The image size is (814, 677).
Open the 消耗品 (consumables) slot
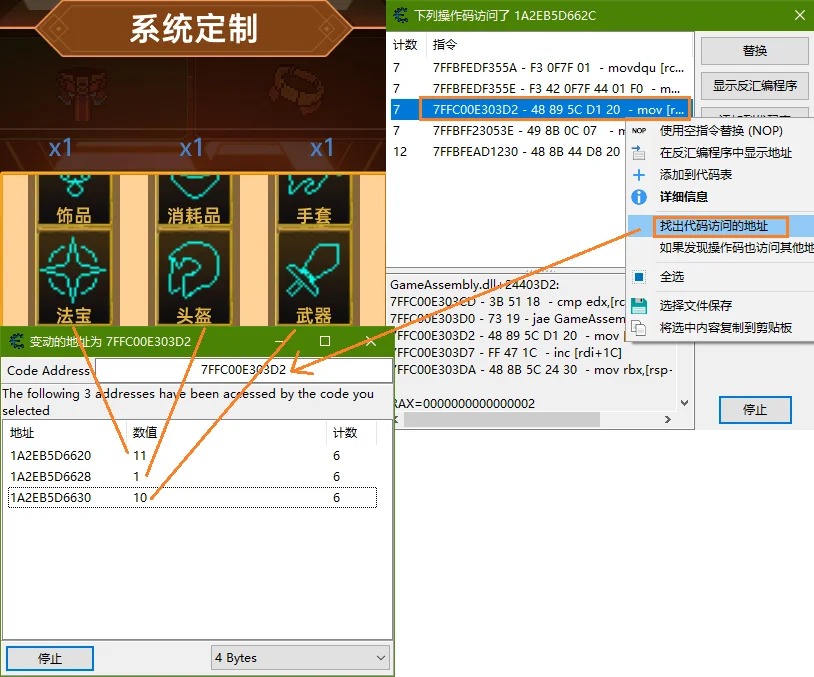(191, 196)
